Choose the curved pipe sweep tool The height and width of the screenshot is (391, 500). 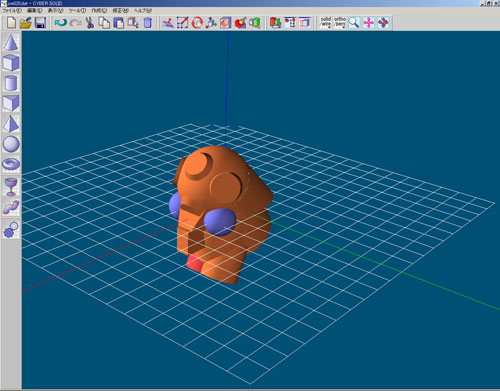(x=11, y=207)
